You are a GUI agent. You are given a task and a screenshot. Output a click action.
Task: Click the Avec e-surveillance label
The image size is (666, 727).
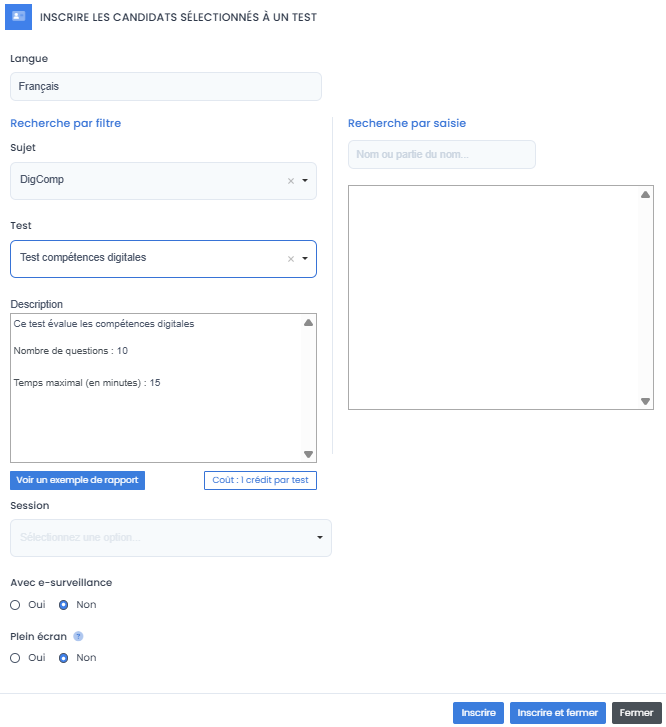[61, 582]
